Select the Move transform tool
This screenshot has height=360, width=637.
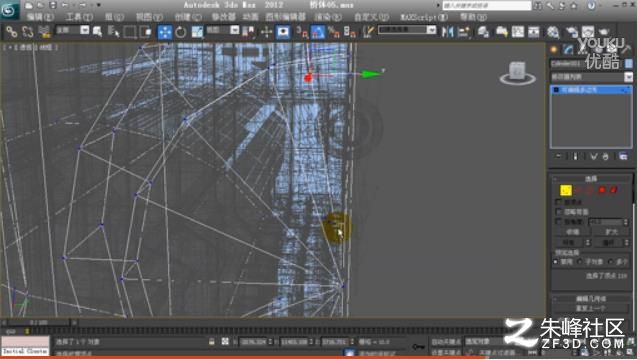pyautogui.click(x=165, y=32)
